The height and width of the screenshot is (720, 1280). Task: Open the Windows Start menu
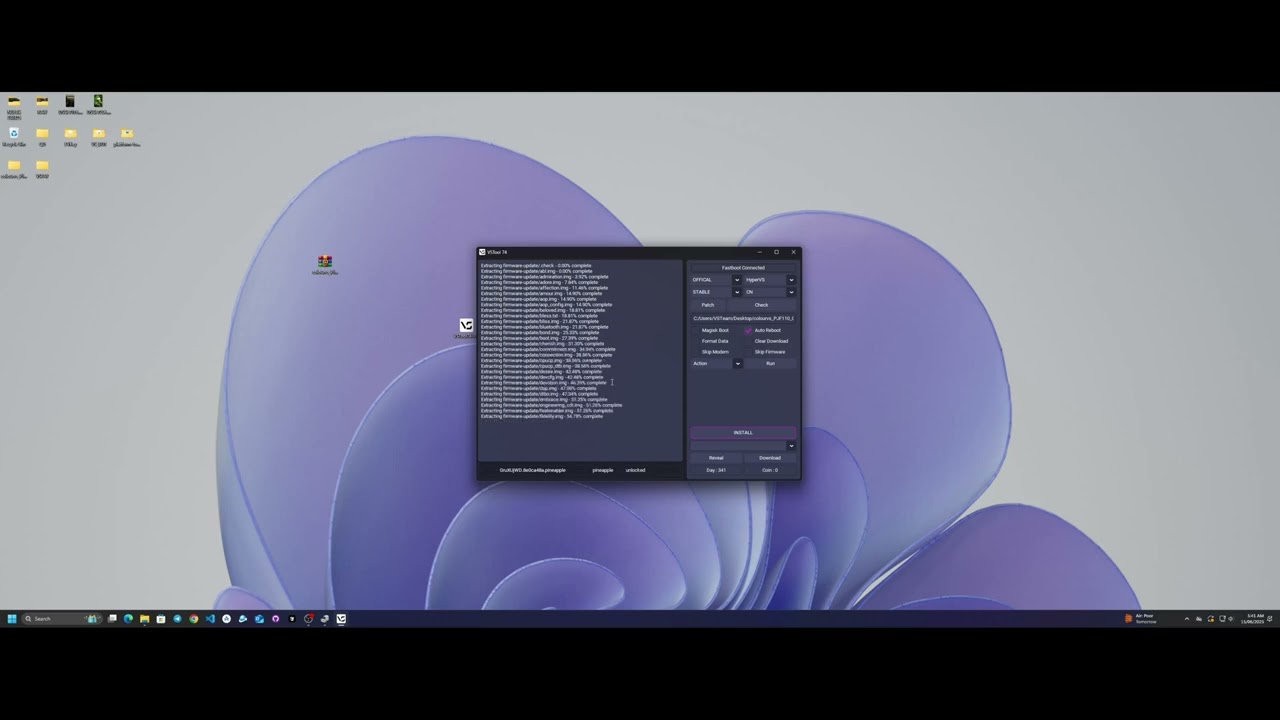coord(12,619)
